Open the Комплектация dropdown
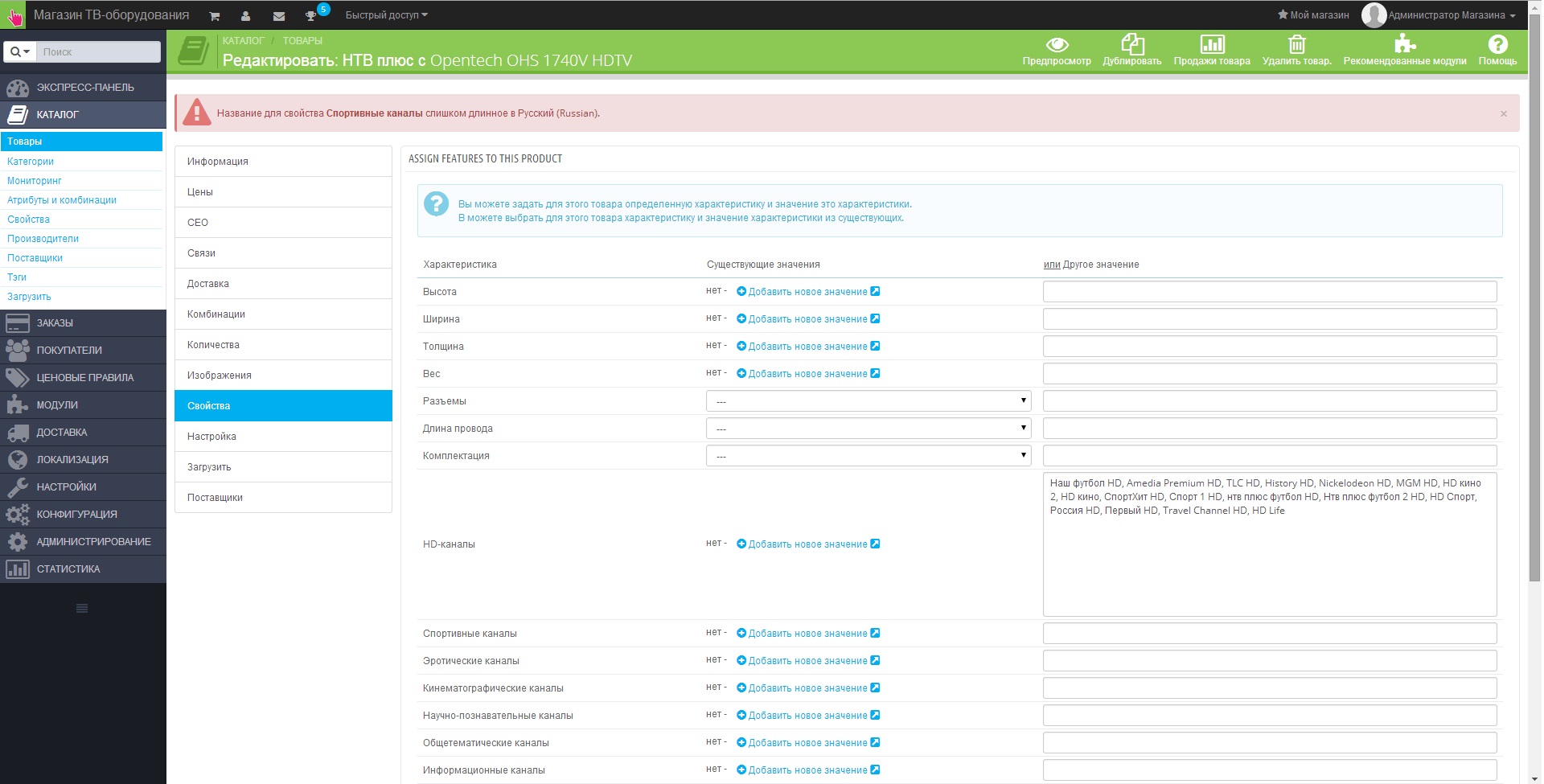Screen dimensions: 1544x784 868,455
